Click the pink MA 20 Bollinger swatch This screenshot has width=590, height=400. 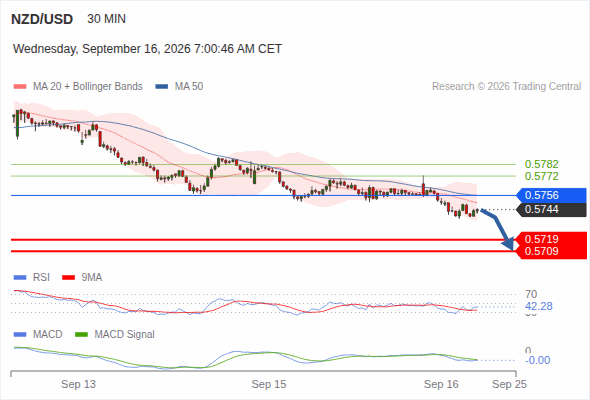(x=20, y=87)
